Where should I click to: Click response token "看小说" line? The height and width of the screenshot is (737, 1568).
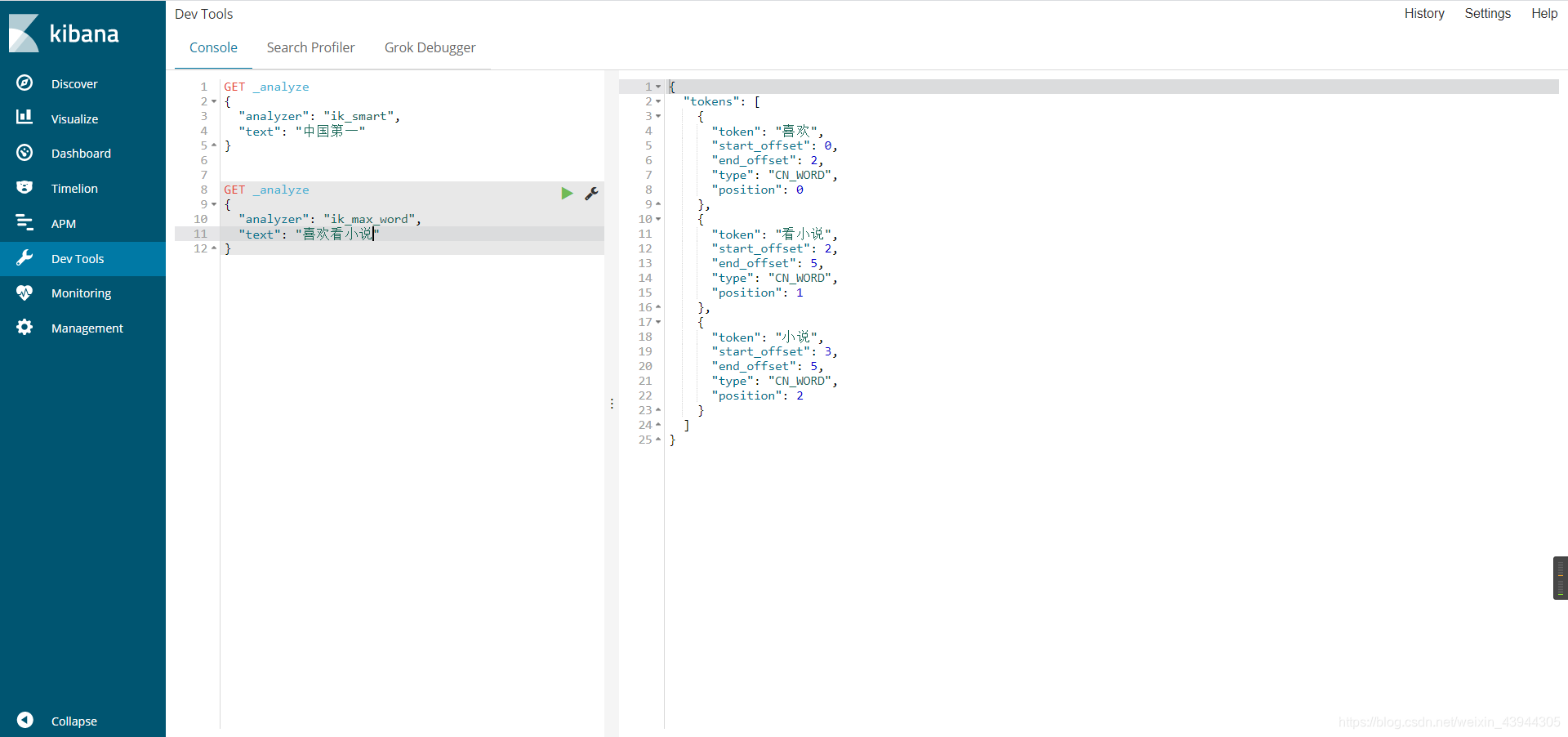pyautogui.click(x=774, y=234)
